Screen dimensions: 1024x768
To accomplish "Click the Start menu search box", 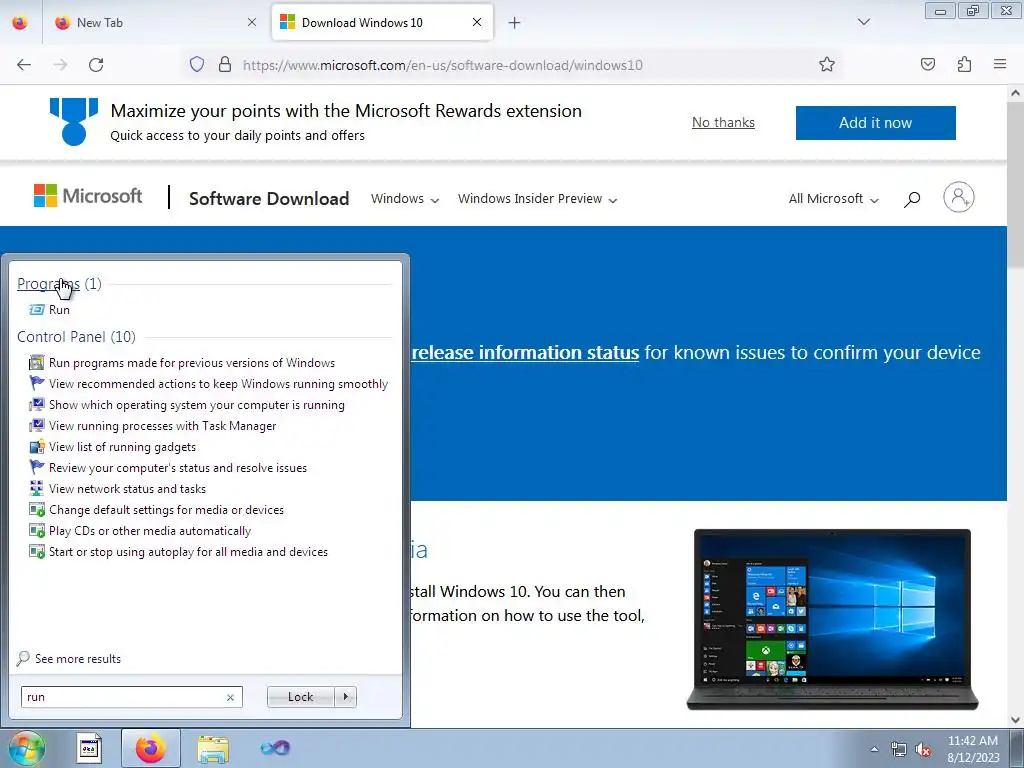I will pyautogui.click(x=131, y=697).
